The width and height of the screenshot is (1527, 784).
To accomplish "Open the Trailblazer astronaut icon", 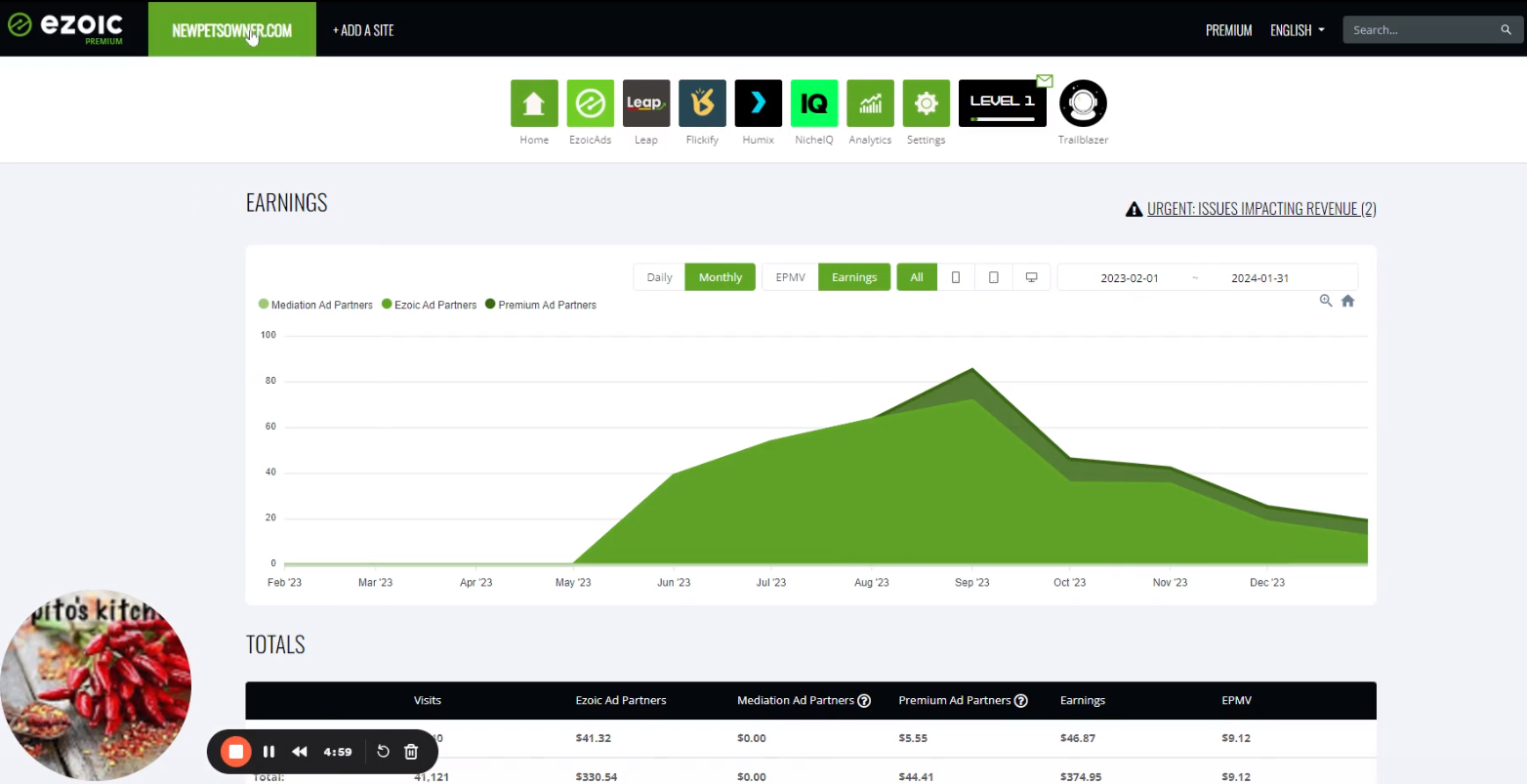I will 1083,103.
